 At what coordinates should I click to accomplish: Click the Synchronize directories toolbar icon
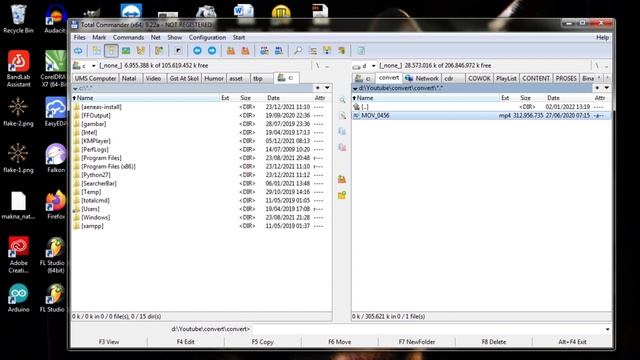tap(327, 51)
